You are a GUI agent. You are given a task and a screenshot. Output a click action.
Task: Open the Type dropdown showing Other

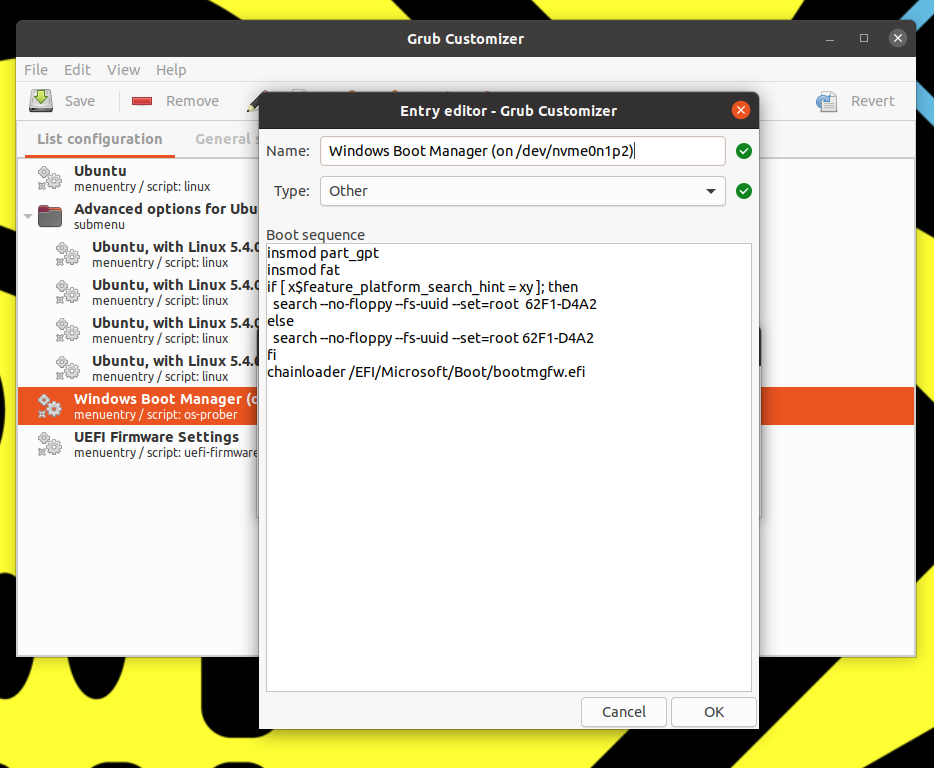522,191
